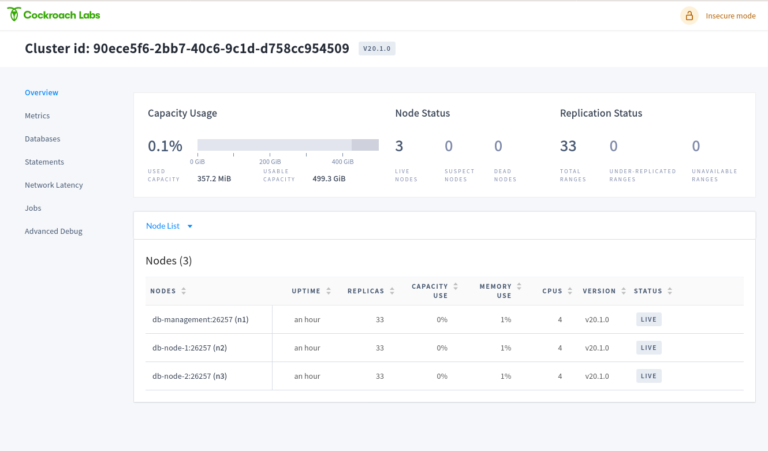The height and width of the screenshot is (451, 768).
Task: Sort by CPUs column sort icon
Action: tap(572, 291)
